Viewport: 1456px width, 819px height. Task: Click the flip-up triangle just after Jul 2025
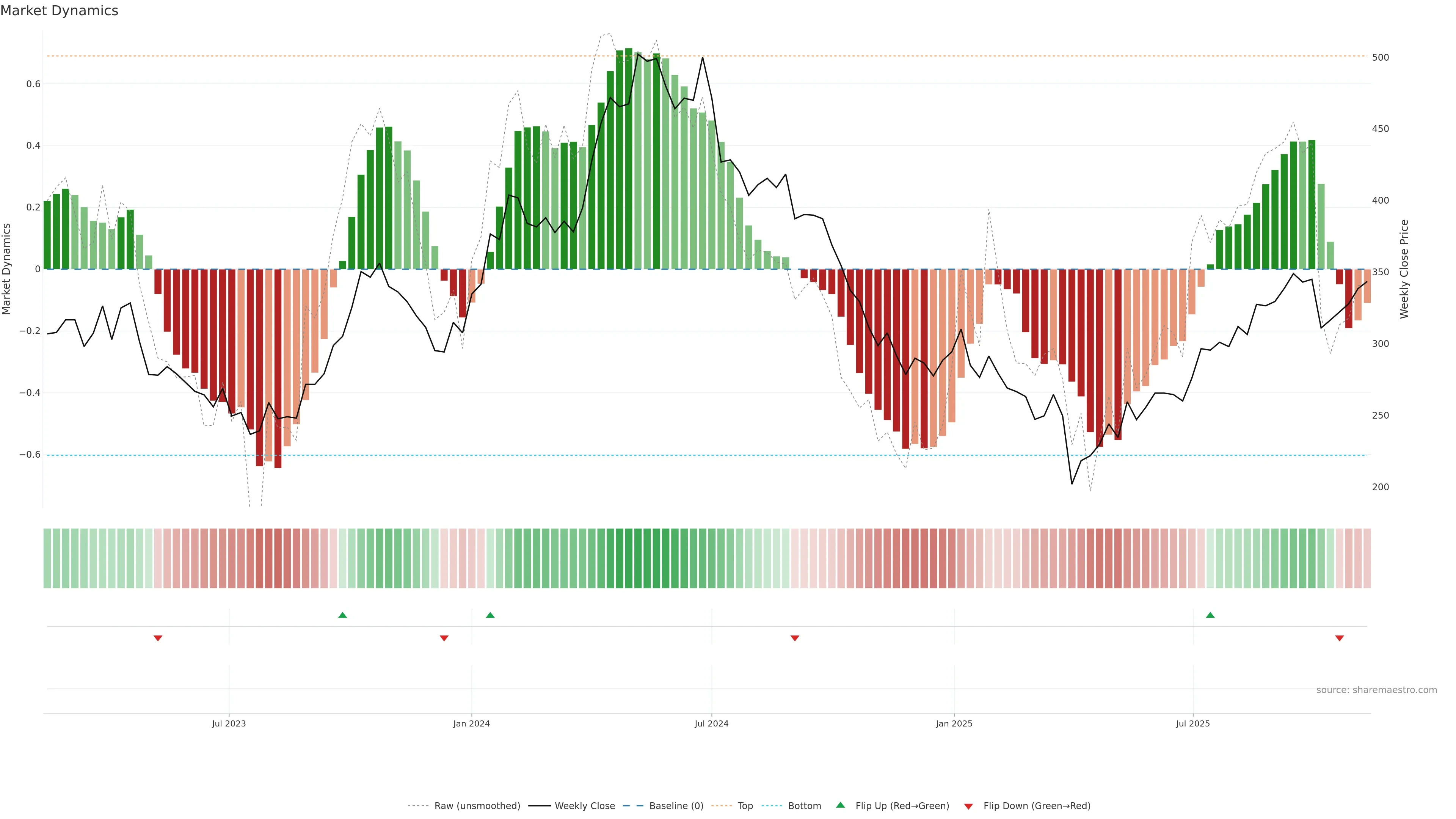pyautogui.click(x=1210, y=615)
